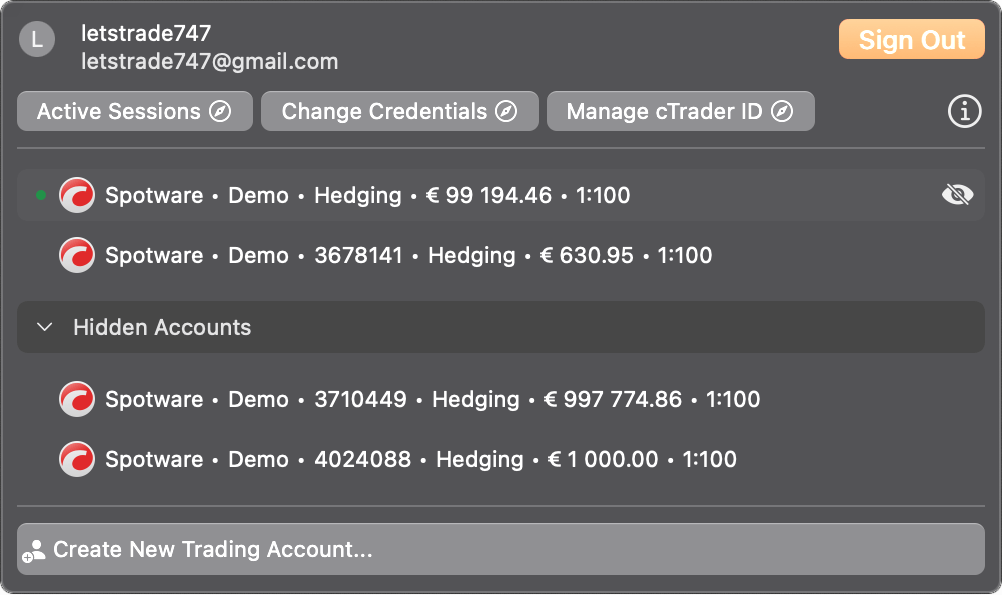Click the letstrade747@gmail.com email text
Image resolution: width=1002 pixels, height=595 pixels.
tap(210, 61)
